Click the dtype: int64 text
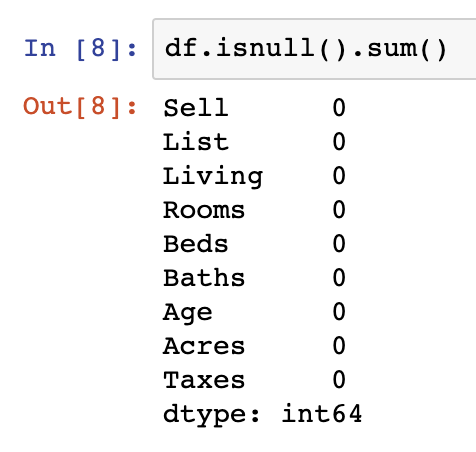 click(x=263, y=415)
